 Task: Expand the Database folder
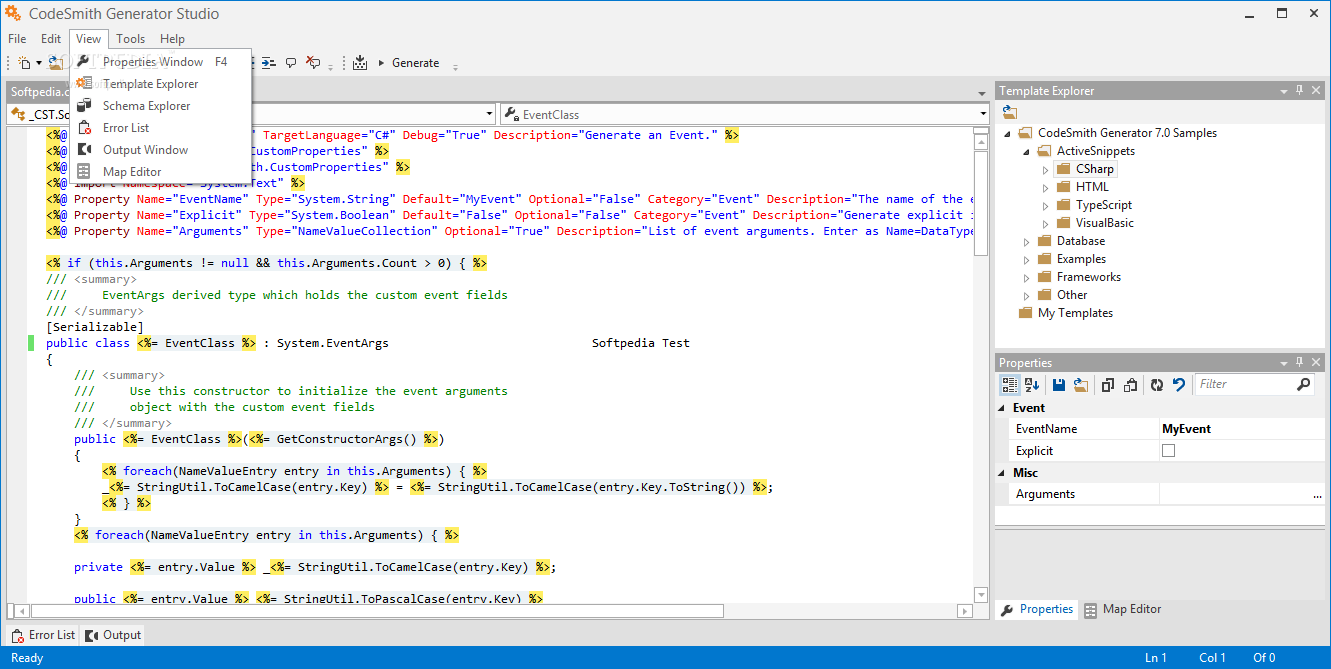1026,241
